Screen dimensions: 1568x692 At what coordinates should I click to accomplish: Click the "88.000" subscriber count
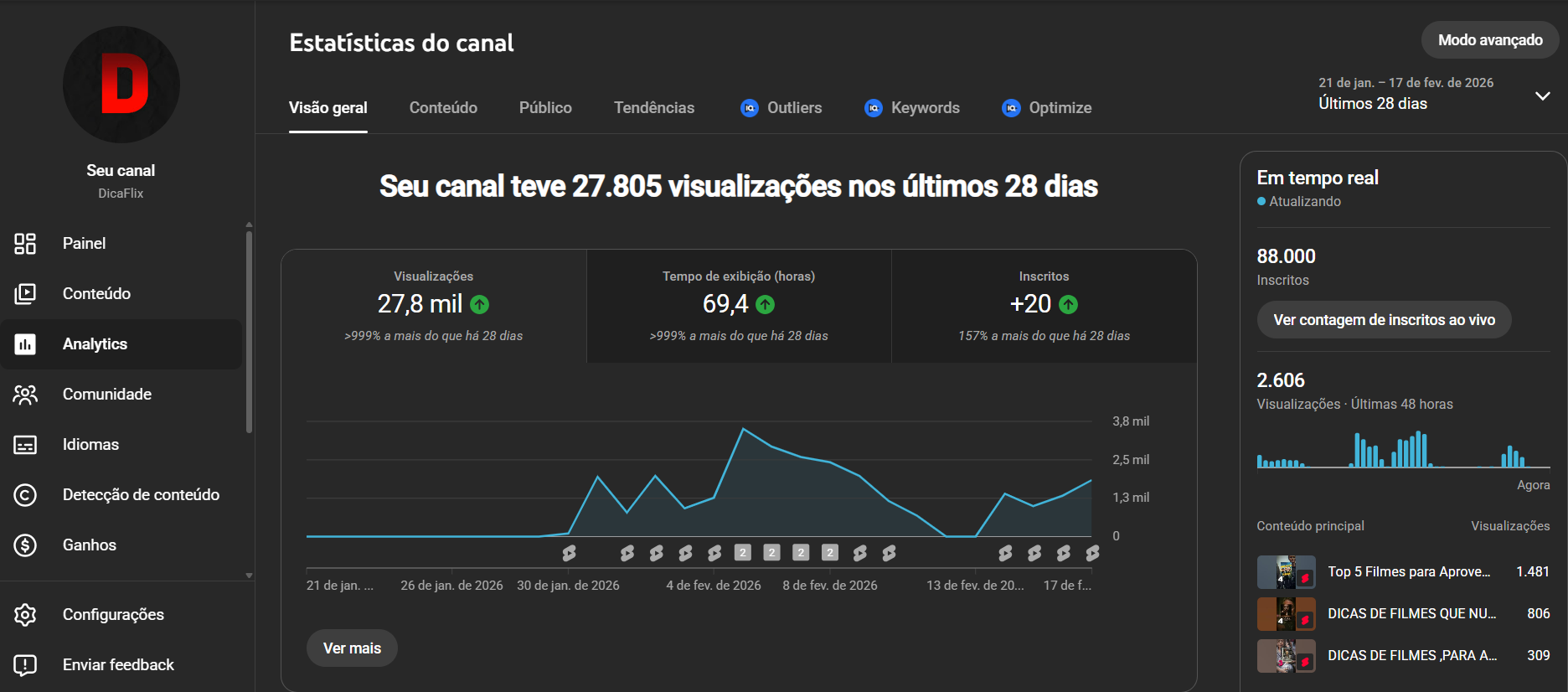point(1287,256)
